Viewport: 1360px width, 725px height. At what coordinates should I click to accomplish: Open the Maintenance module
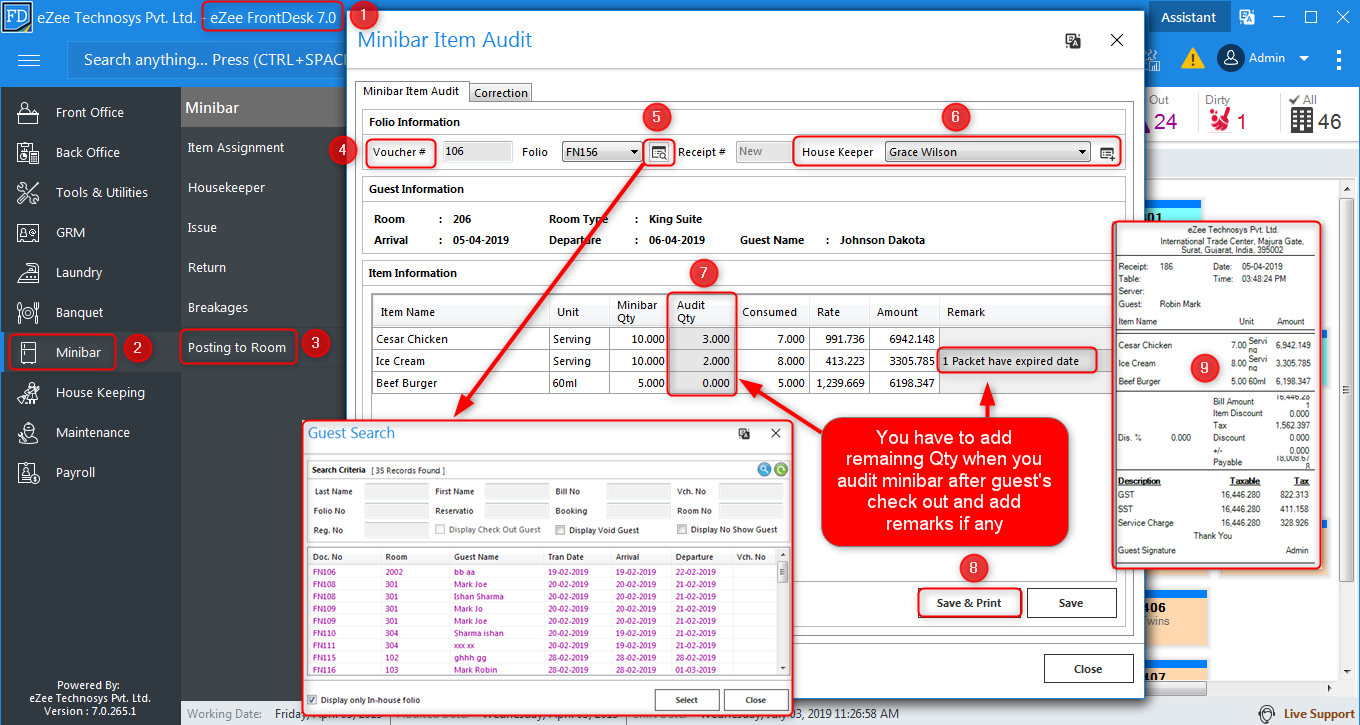tap(90, 432)
